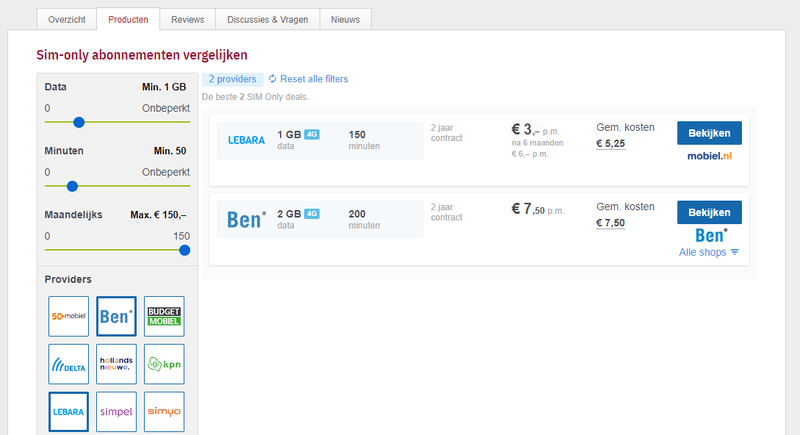Toggle the Delta provider filter
Screen dimensions: 800x435
pos(68,364)
